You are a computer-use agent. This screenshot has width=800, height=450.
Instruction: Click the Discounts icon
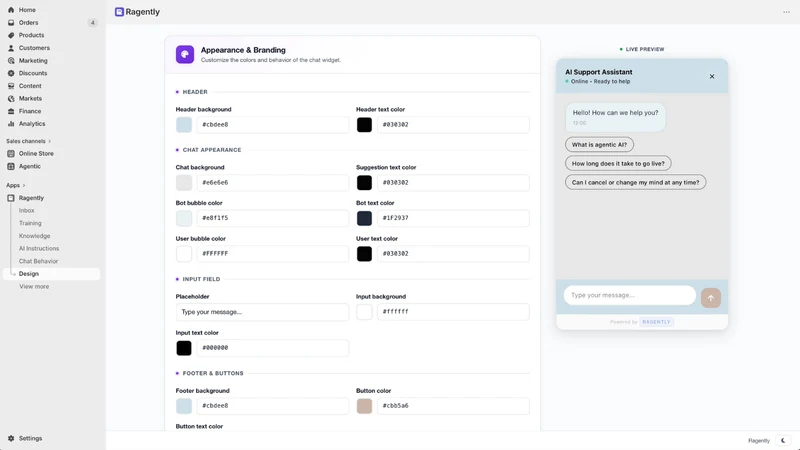11,73
